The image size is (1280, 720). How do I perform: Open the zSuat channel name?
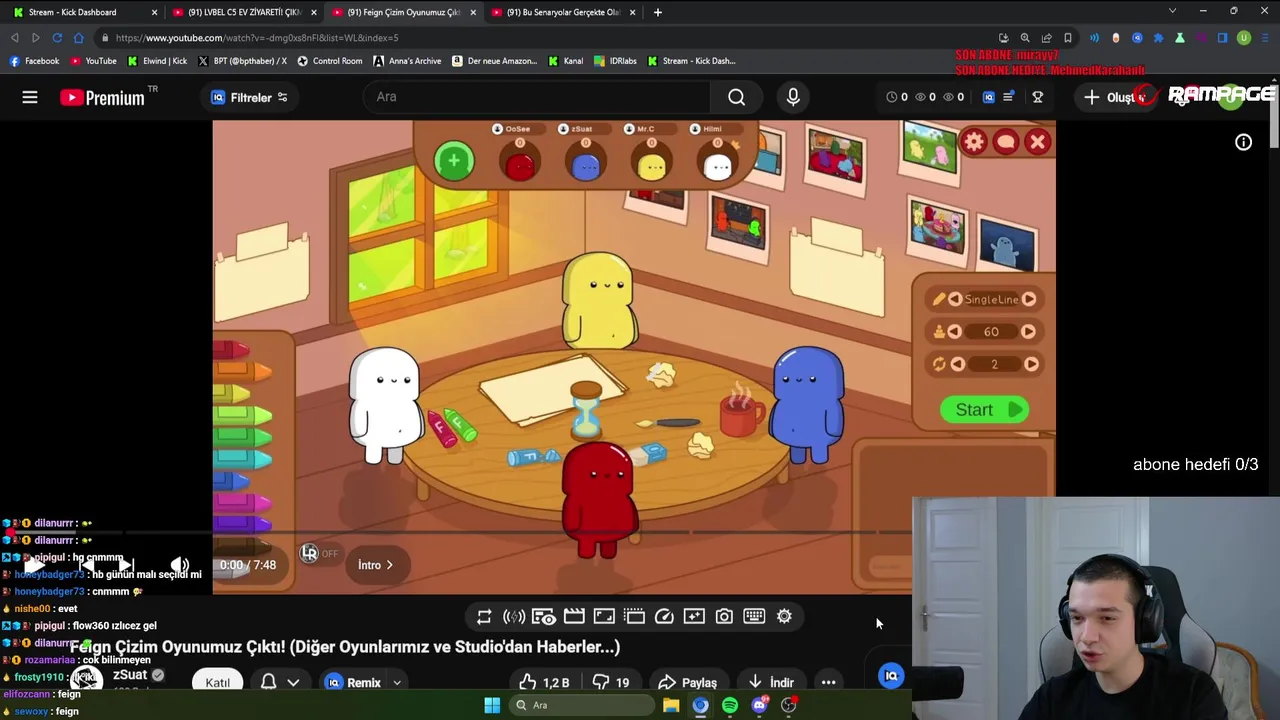coord(130,675)
